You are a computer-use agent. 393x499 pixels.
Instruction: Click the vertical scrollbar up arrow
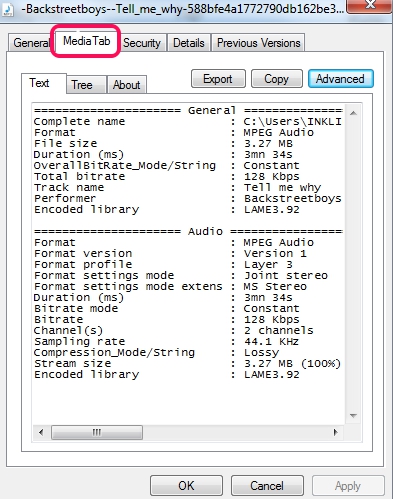pyautogui.click(x=353, y=113)
